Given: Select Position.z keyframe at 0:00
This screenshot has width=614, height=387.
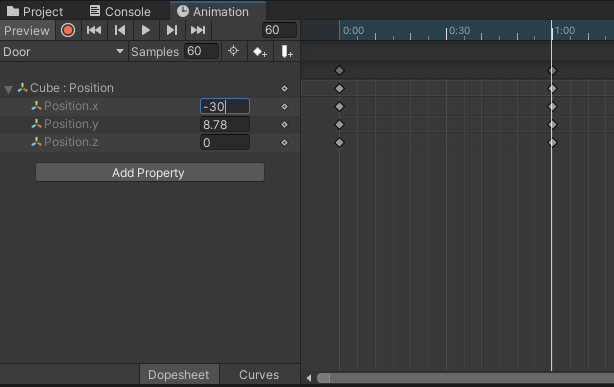Looking at the screenshot, I should pyautogui.click(x=340, y=143).
